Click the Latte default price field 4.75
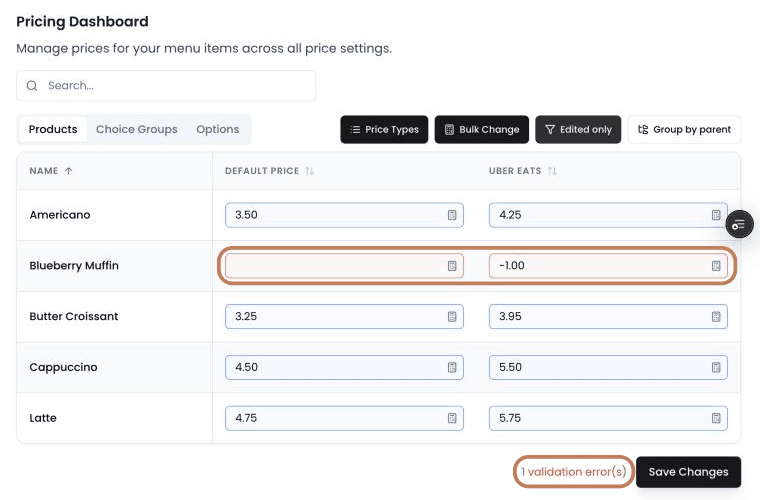This screenshot has width=760, height=500. click(344, 418)
